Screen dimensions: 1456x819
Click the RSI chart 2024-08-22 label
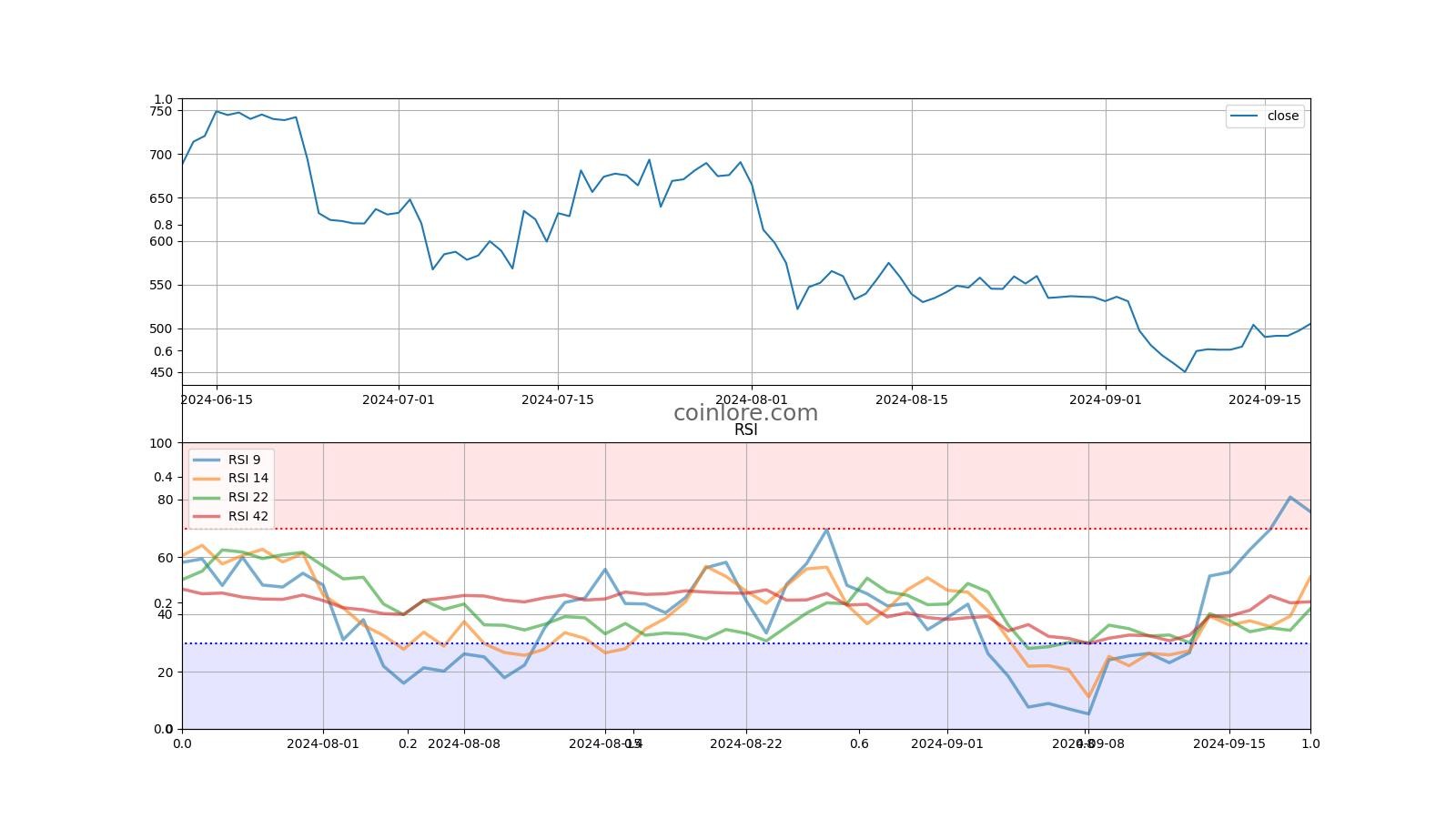click(746, 743)
